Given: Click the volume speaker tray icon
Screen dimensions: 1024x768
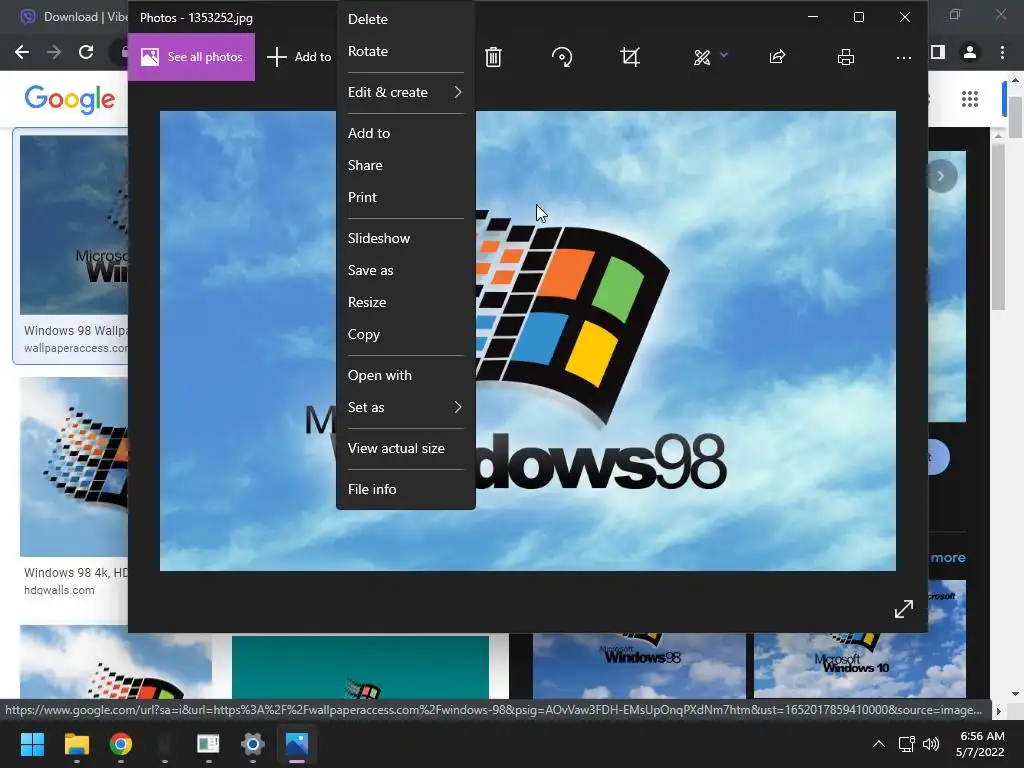Looking at the screenshot, I should 931,744.
